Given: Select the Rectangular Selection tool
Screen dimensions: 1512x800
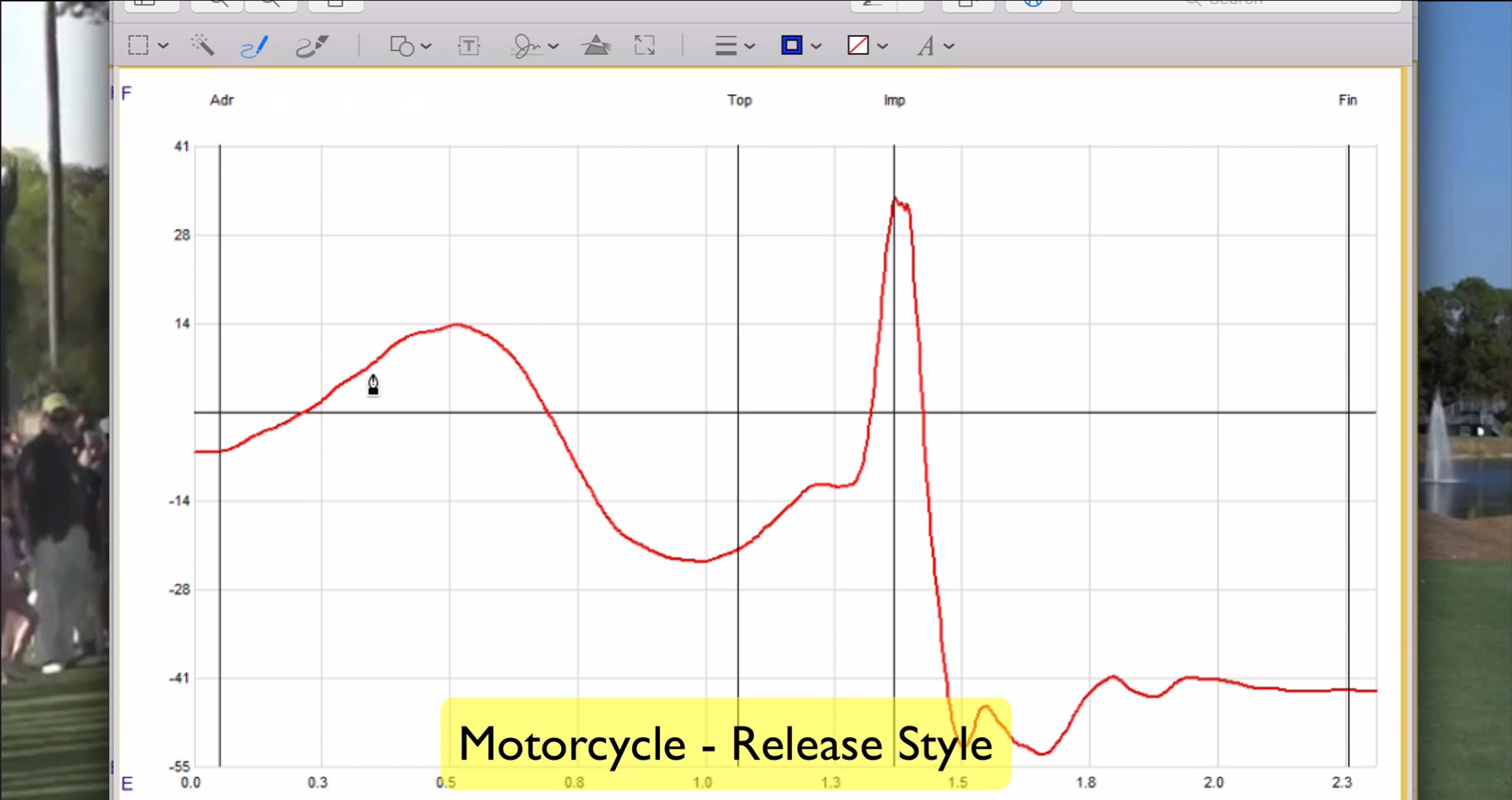Looking at the screenshot, I should [x=138, y=46].
